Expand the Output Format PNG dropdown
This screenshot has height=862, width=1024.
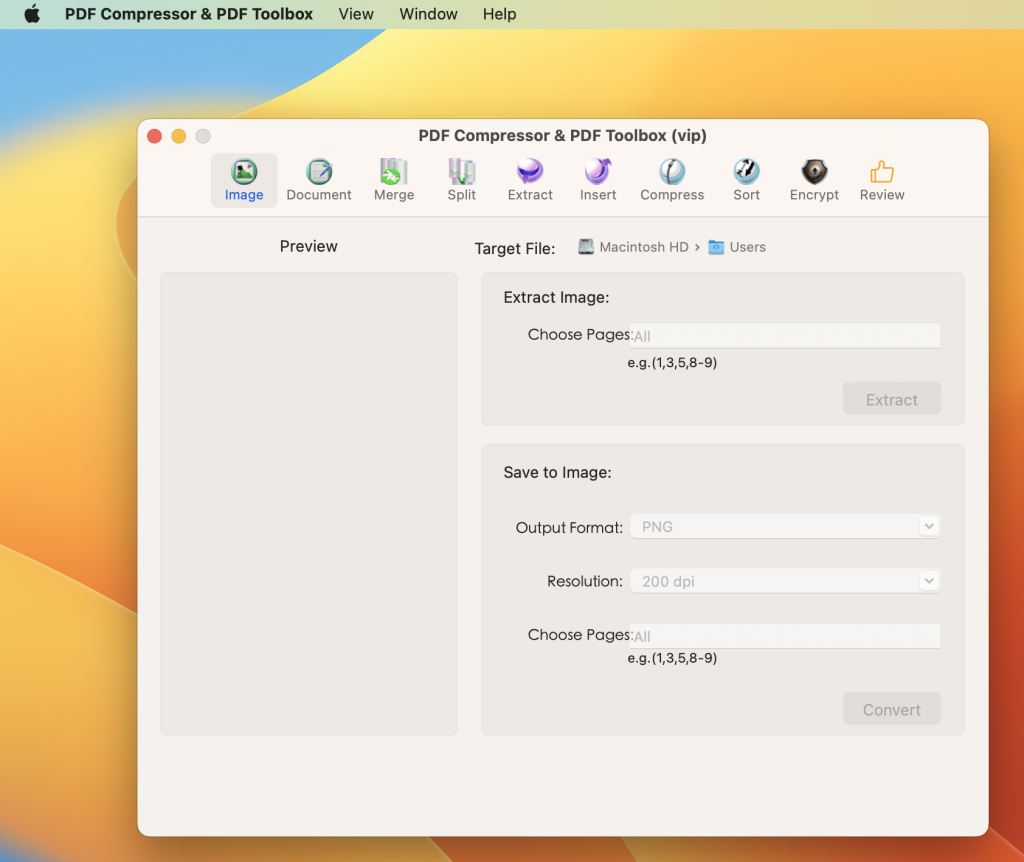tap(785, 526)
